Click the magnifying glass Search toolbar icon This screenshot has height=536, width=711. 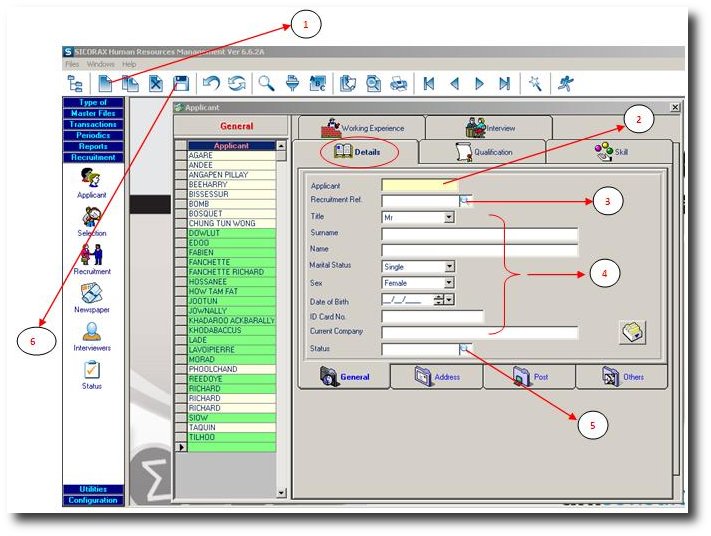tap(266, 84)
